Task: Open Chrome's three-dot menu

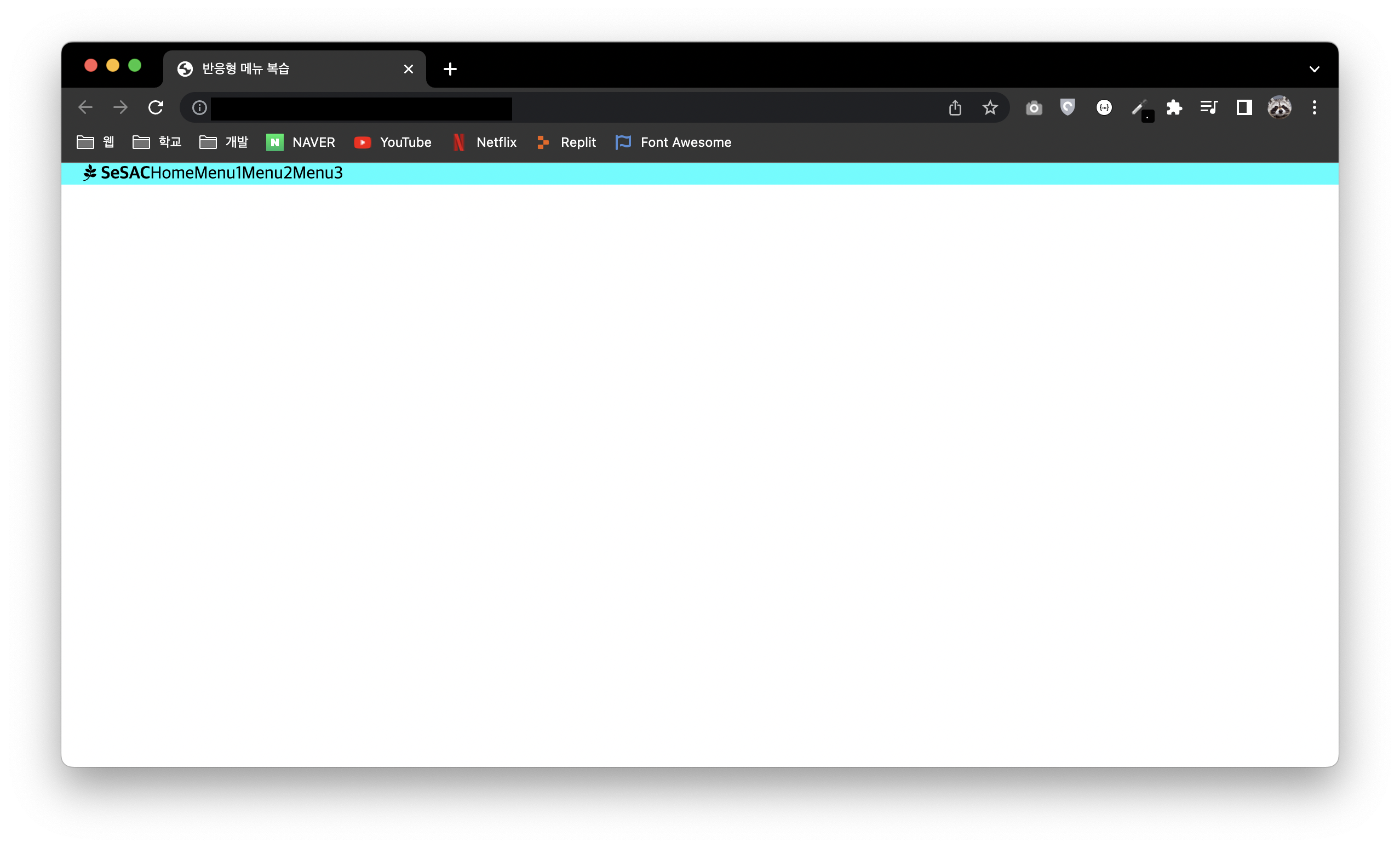Action: 1314,107
